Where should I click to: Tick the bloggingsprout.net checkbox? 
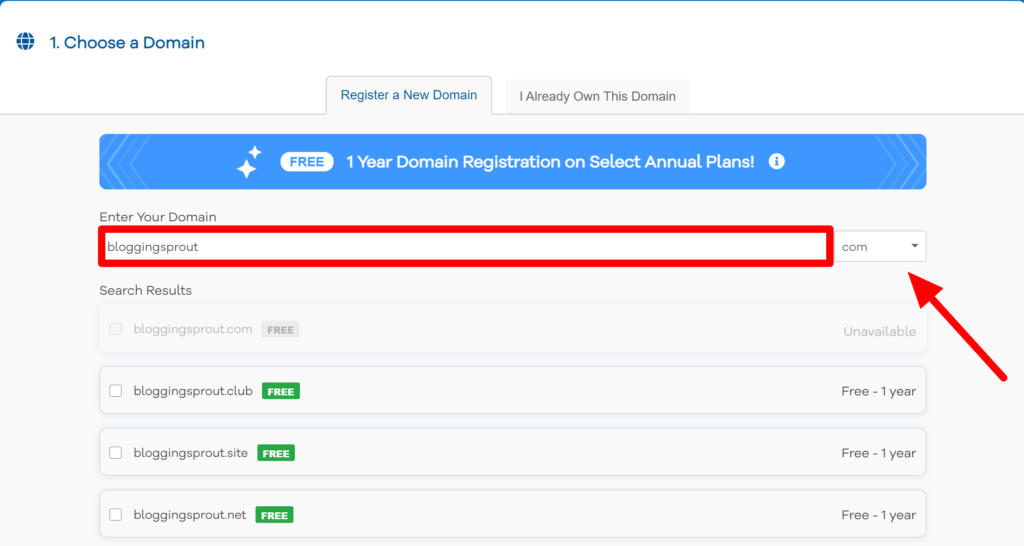[x=116, y=515]
